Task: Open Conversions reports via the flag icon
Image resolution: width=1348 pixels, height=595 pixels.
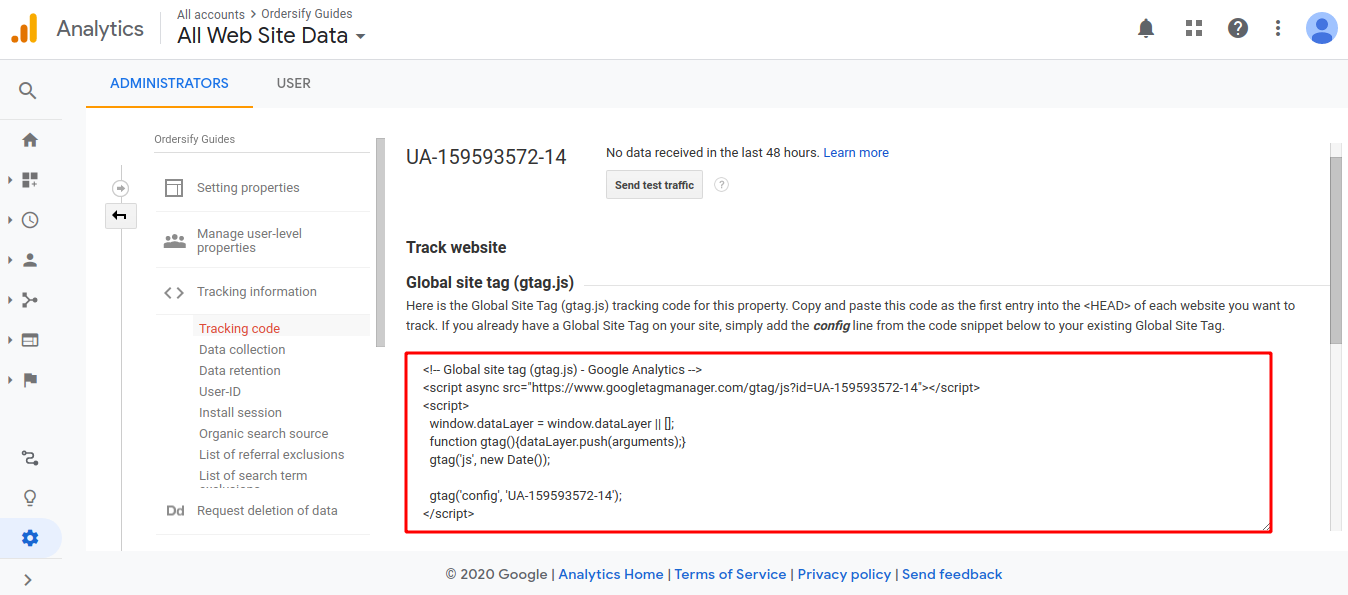Action: tap(30, 380)
